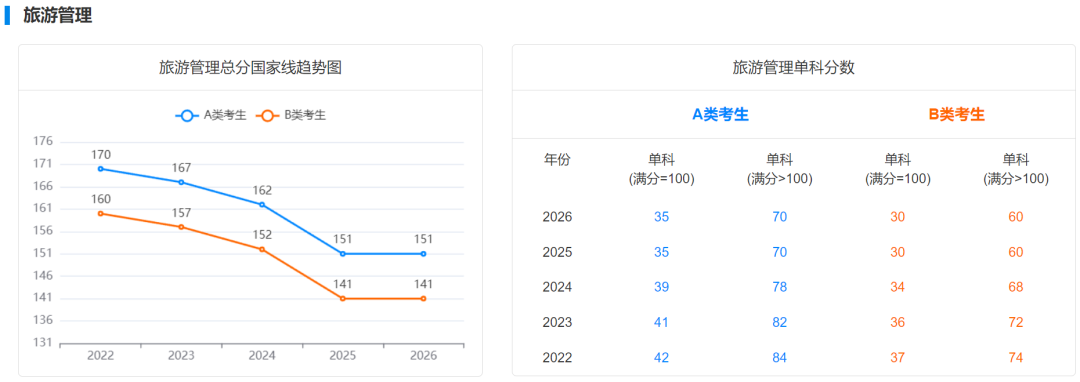Image resolution: width=1080 pixels, height=382 pixels.
Task: Click the blue A类 data point at 2024
Action: (262, 204)
